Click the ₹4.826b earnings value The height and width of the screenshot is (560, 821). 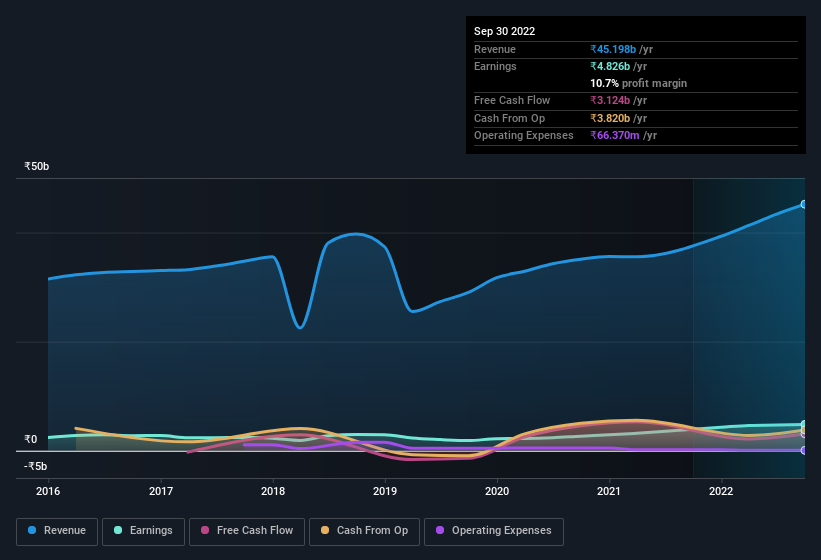(610, 66)
